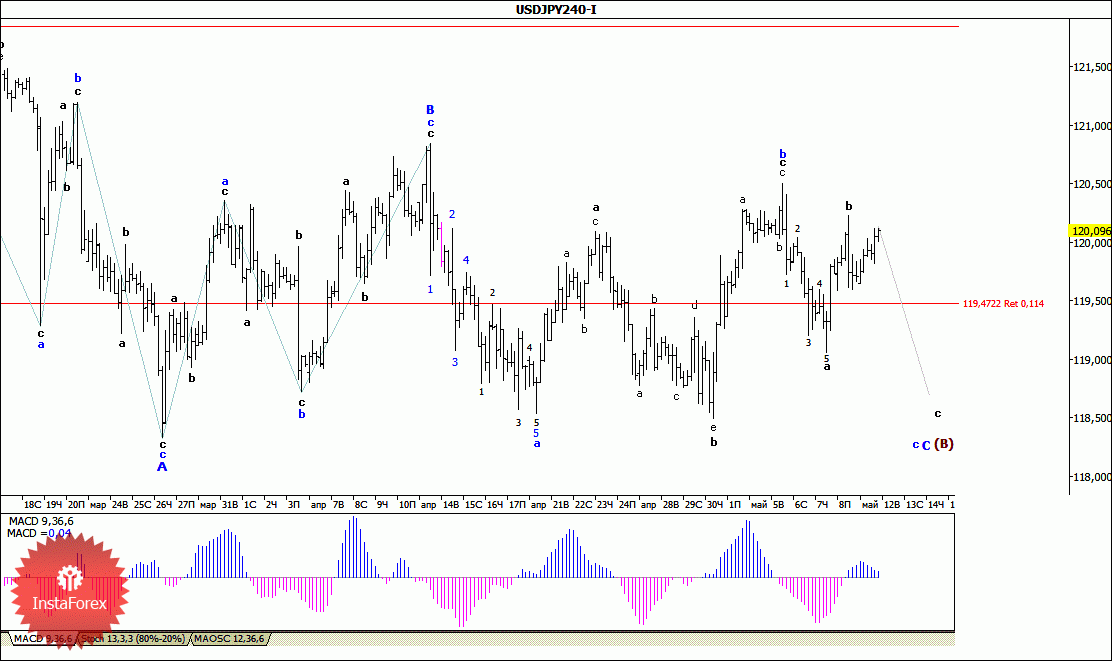This screenshot has width=1112, height=661.
Task: Click the USDJPY240-I chart title
Action: click(x=556, y=9)
